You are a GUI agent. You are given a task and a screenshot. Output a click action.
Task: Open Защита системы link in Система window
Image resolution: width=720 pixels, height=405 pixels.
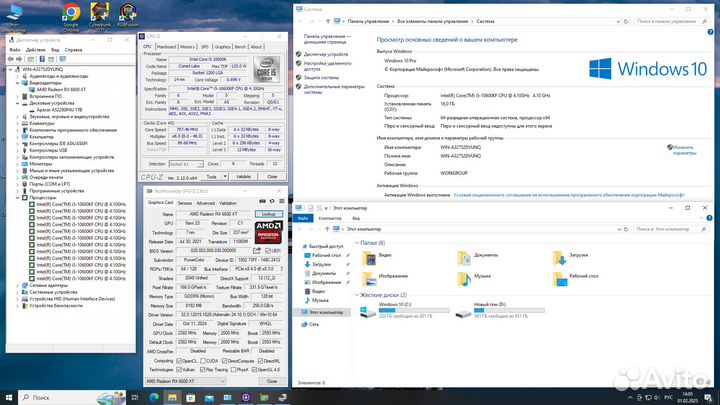(321, 78)
